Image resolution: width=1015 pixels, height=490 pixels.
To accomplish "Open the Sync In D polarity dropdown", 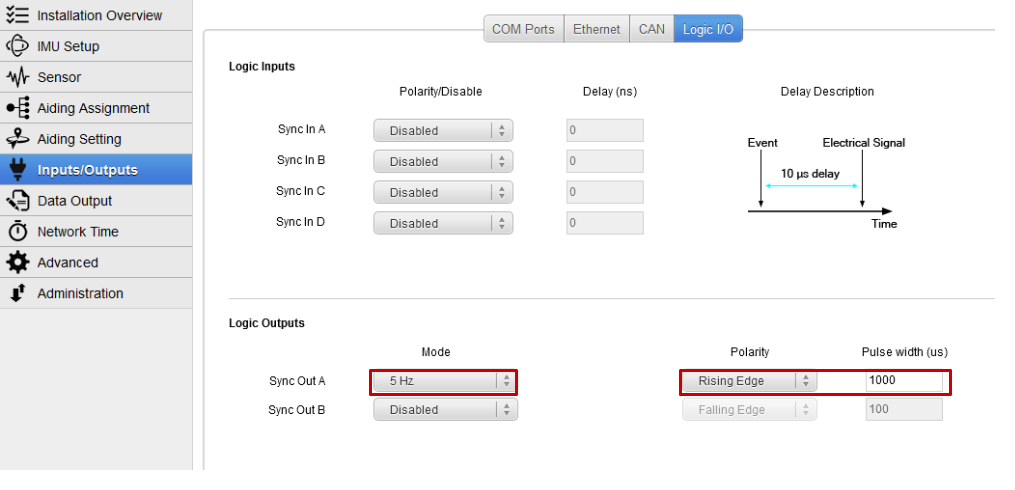I will click(443, 224).
